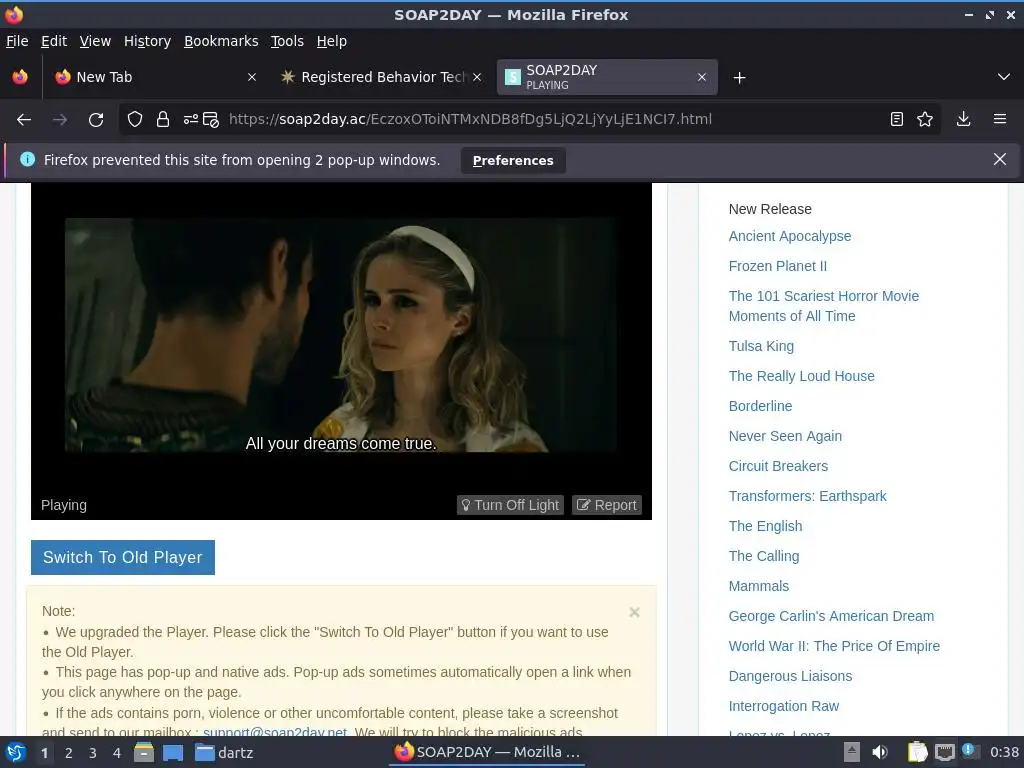Reload the current page
Image resolution: width=1024 pixels, height=768 pixels.
pyautogui.click(x=96, y=120)
